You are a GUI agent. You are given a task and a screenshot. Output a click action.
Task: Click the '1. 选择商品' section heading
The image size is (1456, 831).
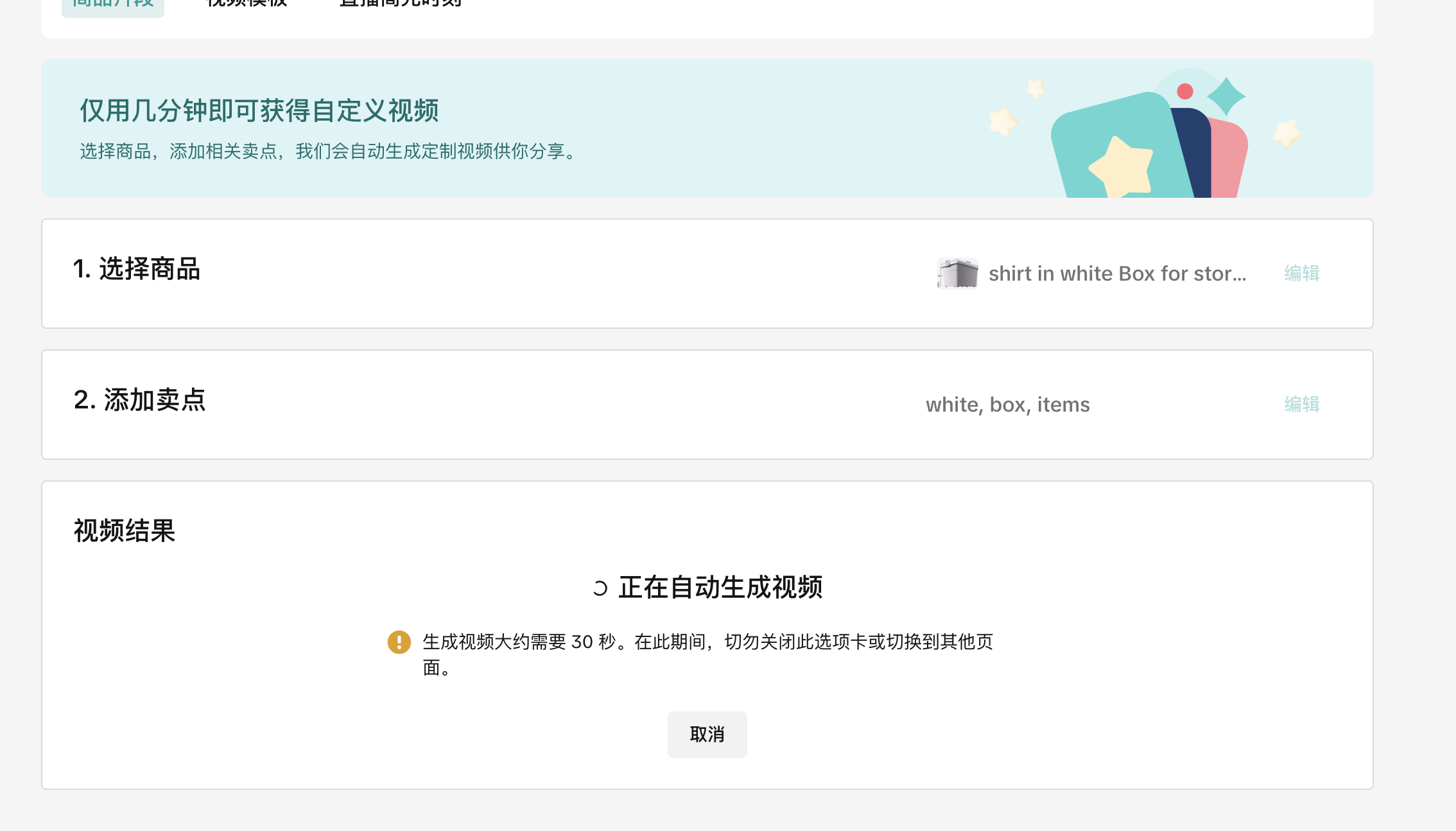click(x=137, y=269)
